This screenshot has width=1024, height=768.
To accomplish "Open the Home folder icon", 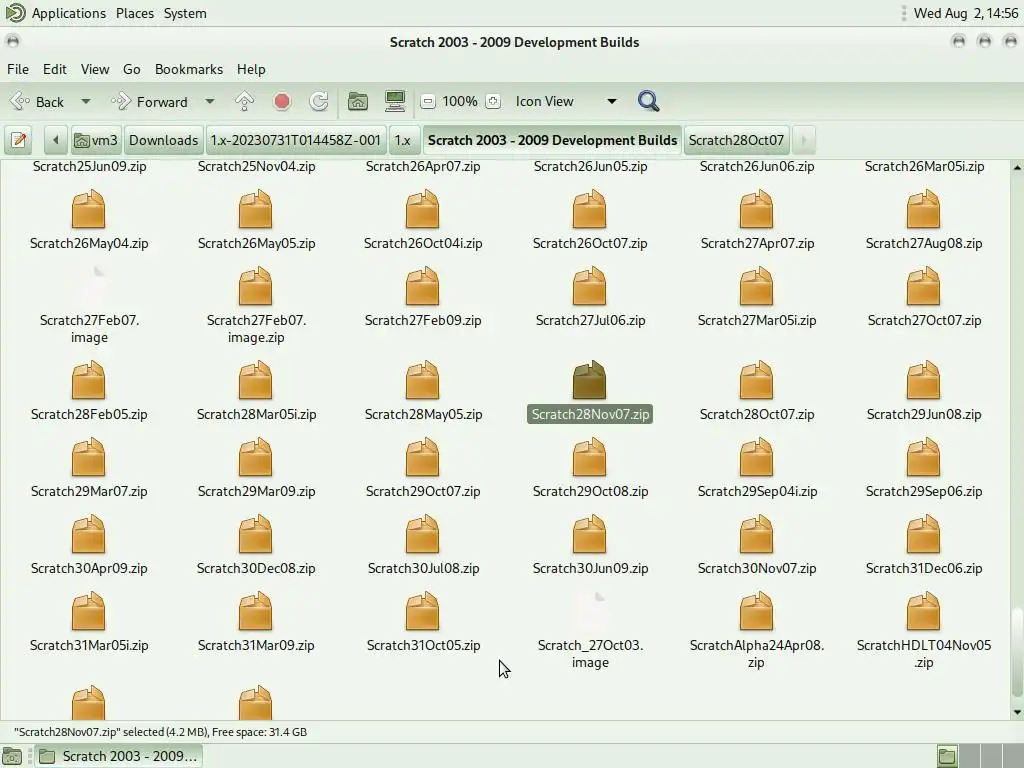I will pos(357,101).
